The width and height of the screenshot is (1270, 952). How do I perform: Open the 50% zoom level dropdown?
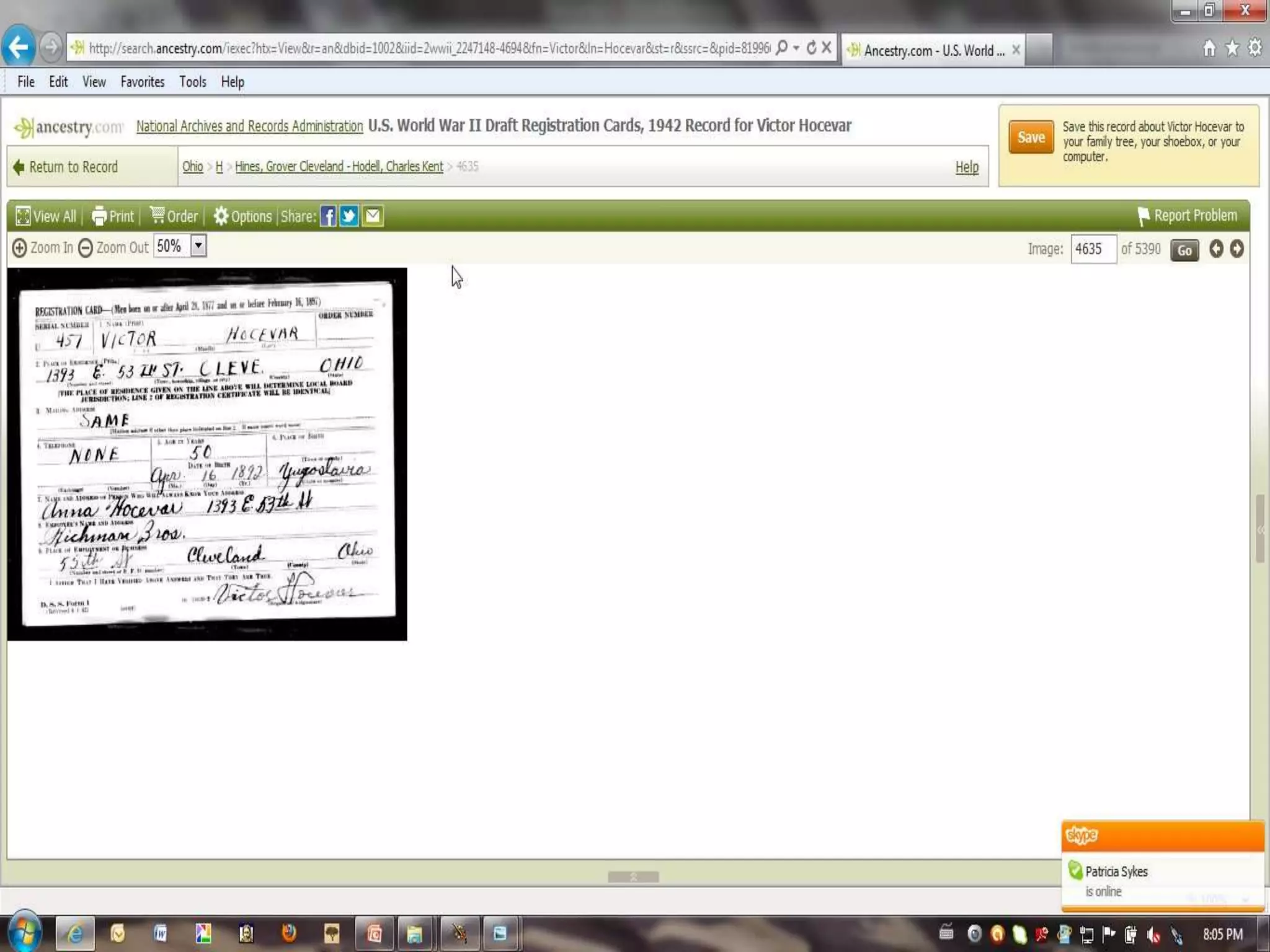pos(198,246)
